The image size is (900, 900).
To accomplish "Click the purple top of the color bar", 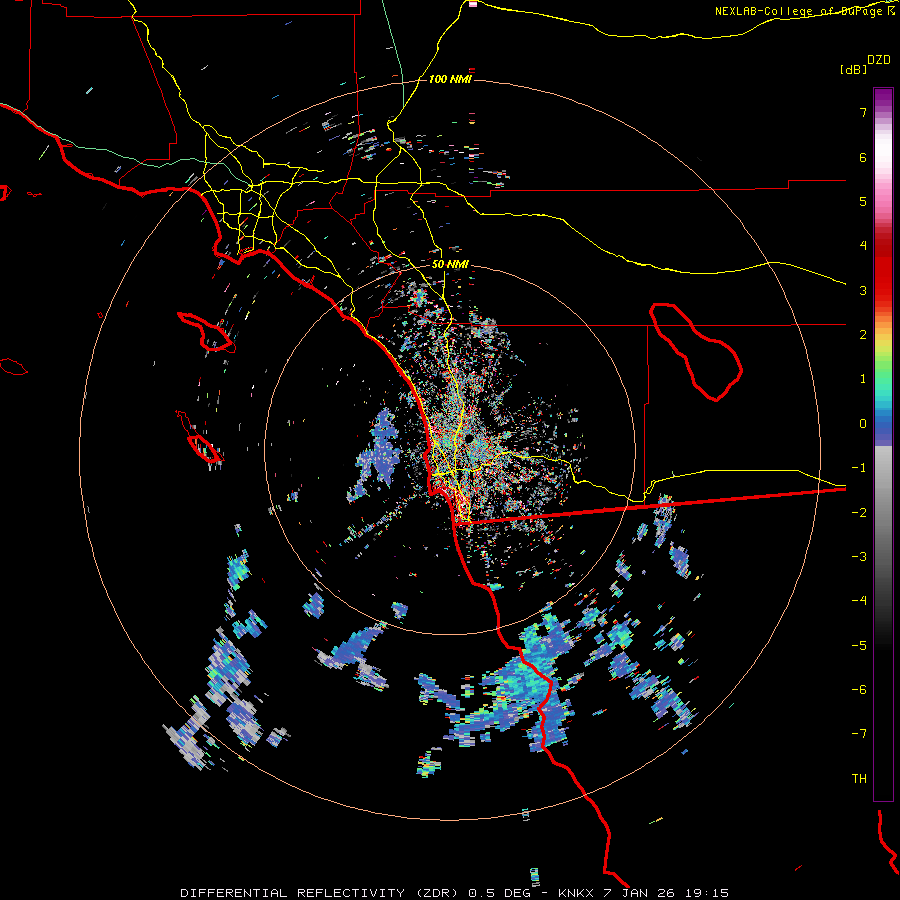I will pyautogui.click(x=883, y=98).
